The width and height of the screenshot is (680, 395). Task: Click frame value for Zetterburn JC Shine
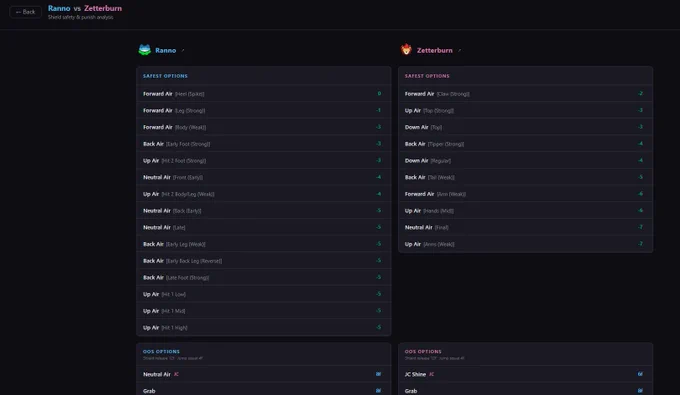pyautogui.click(x=640, y=374)
